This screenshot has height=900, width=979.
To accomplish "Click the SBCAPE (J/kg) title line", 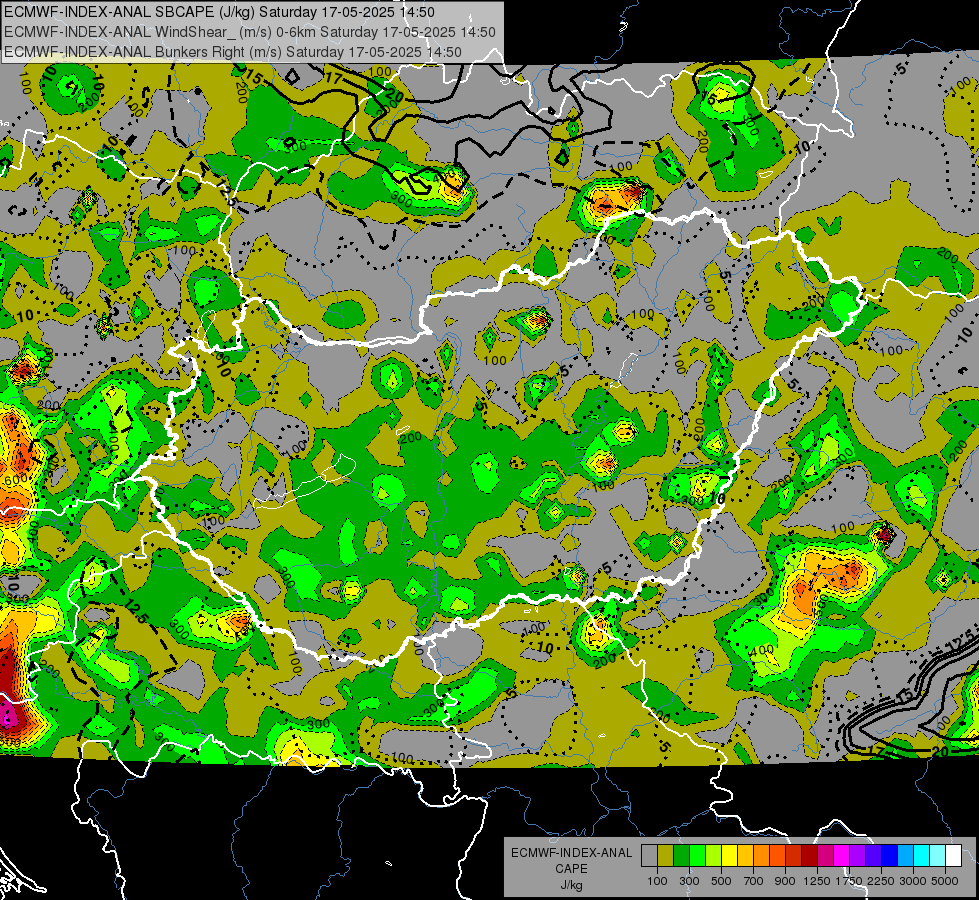I will (219, 12).
